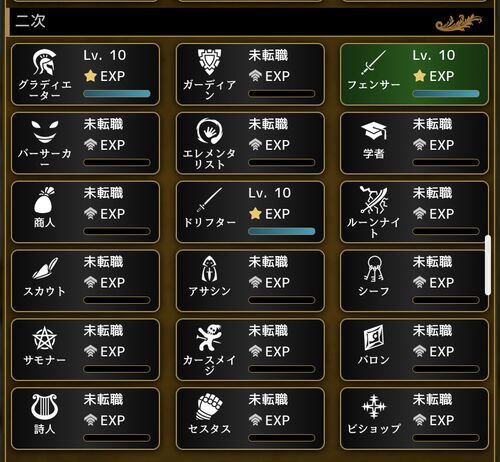This screenshot has width=500, height=462.
Task: Click the Guardian shield icon
Action: [209, 62]
